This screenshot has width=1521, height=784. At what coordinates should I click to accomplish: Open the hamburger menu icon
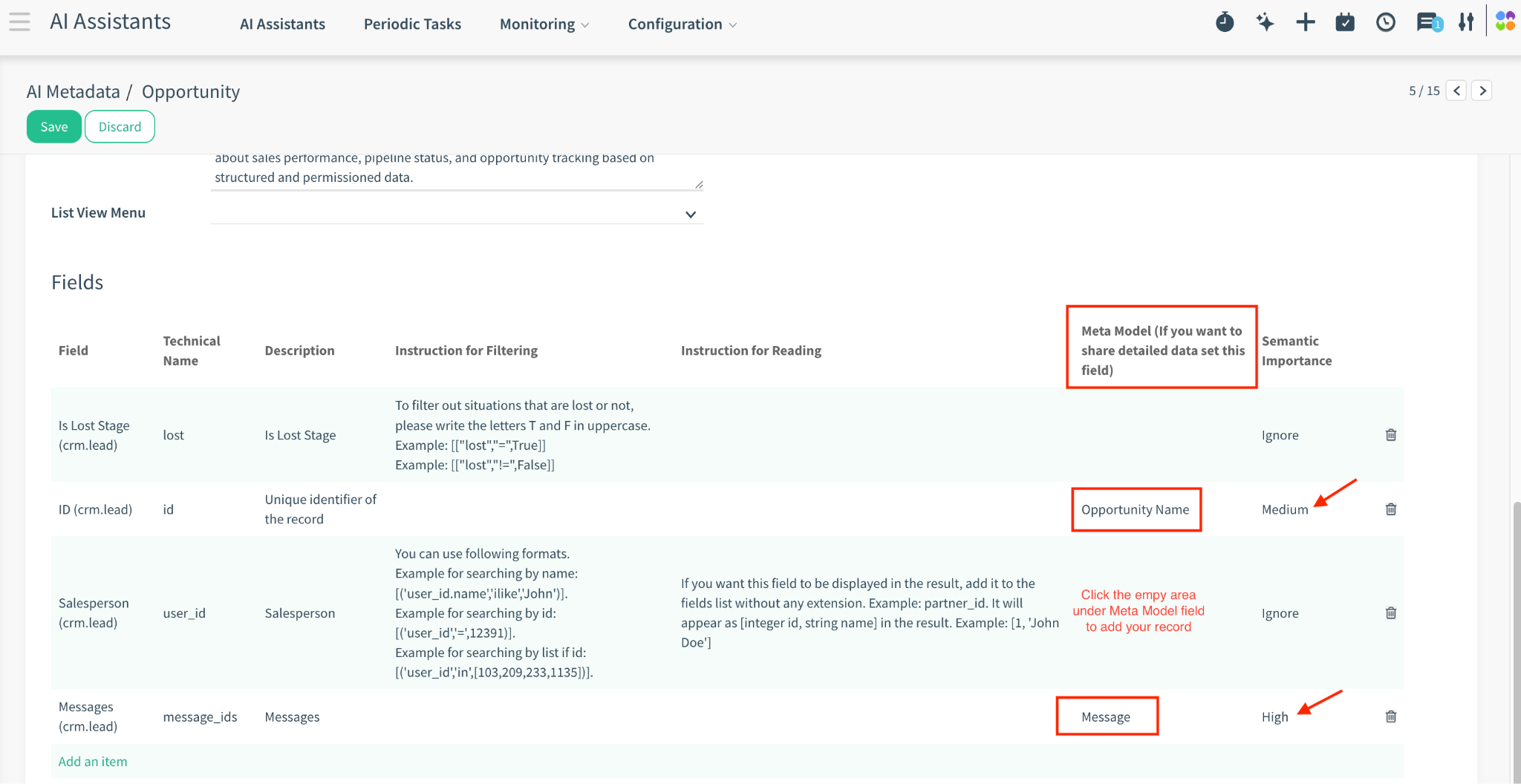point(20,22)
